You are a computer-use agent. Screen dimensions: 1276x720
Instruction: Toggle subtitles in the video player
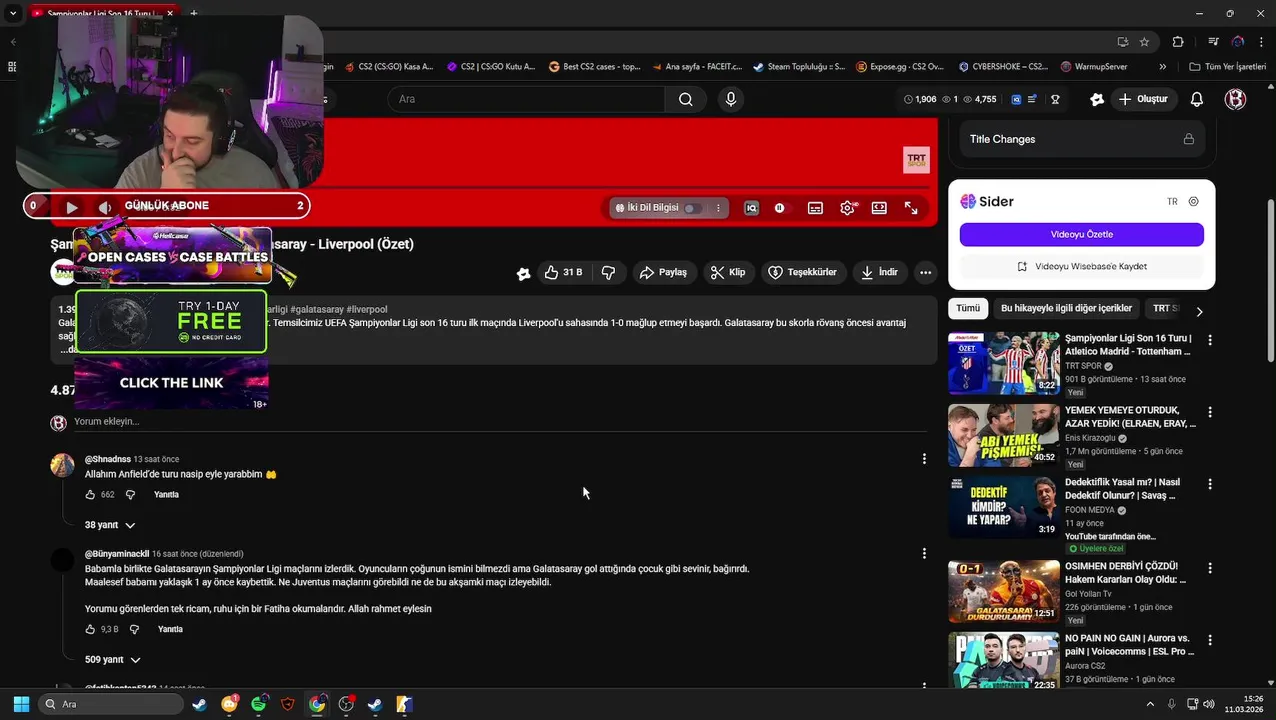pyautogui.click(x=815, y=208)
